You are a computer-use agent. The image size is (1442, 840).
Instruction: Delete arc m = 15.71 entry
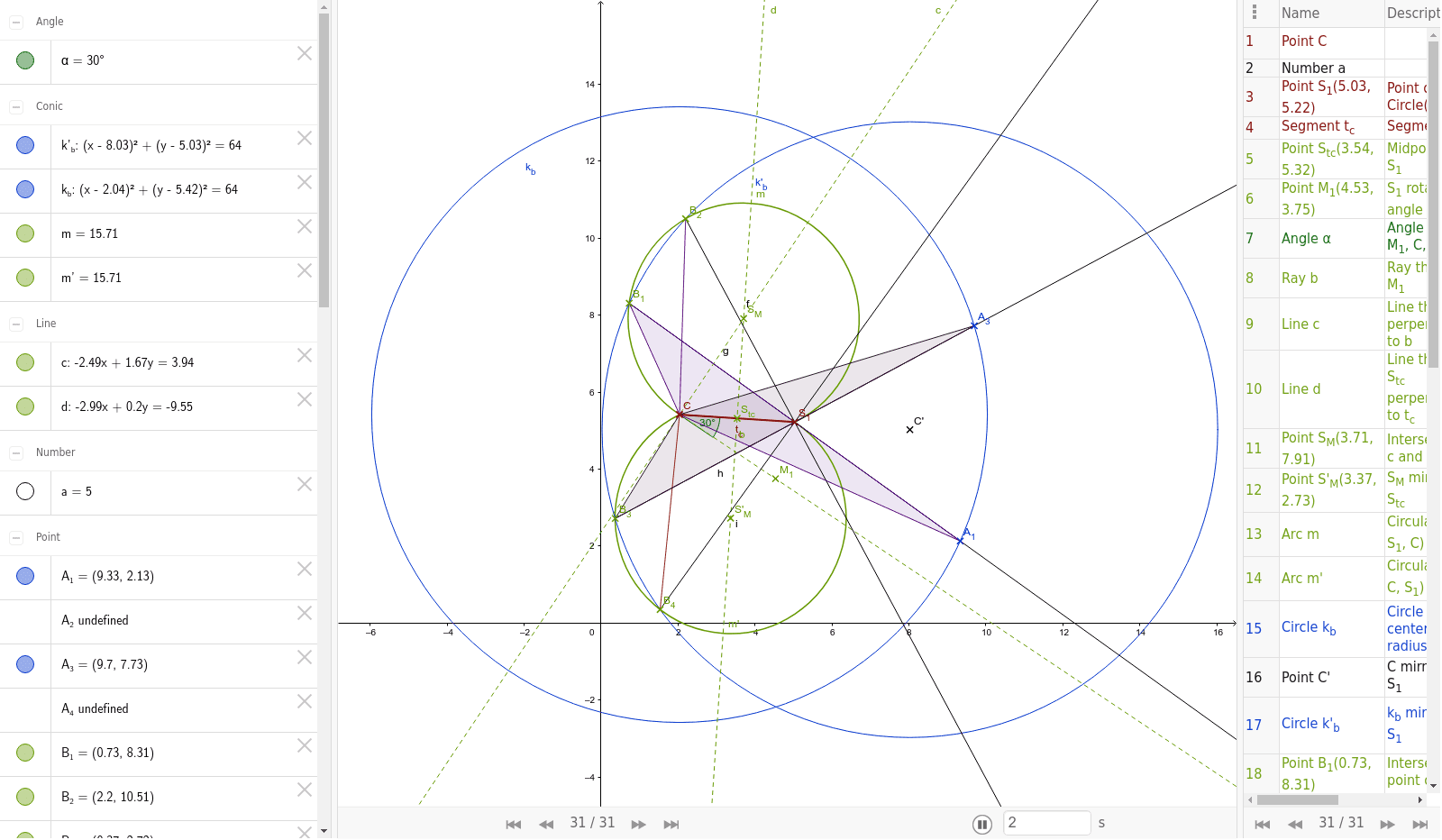[305, 226]
